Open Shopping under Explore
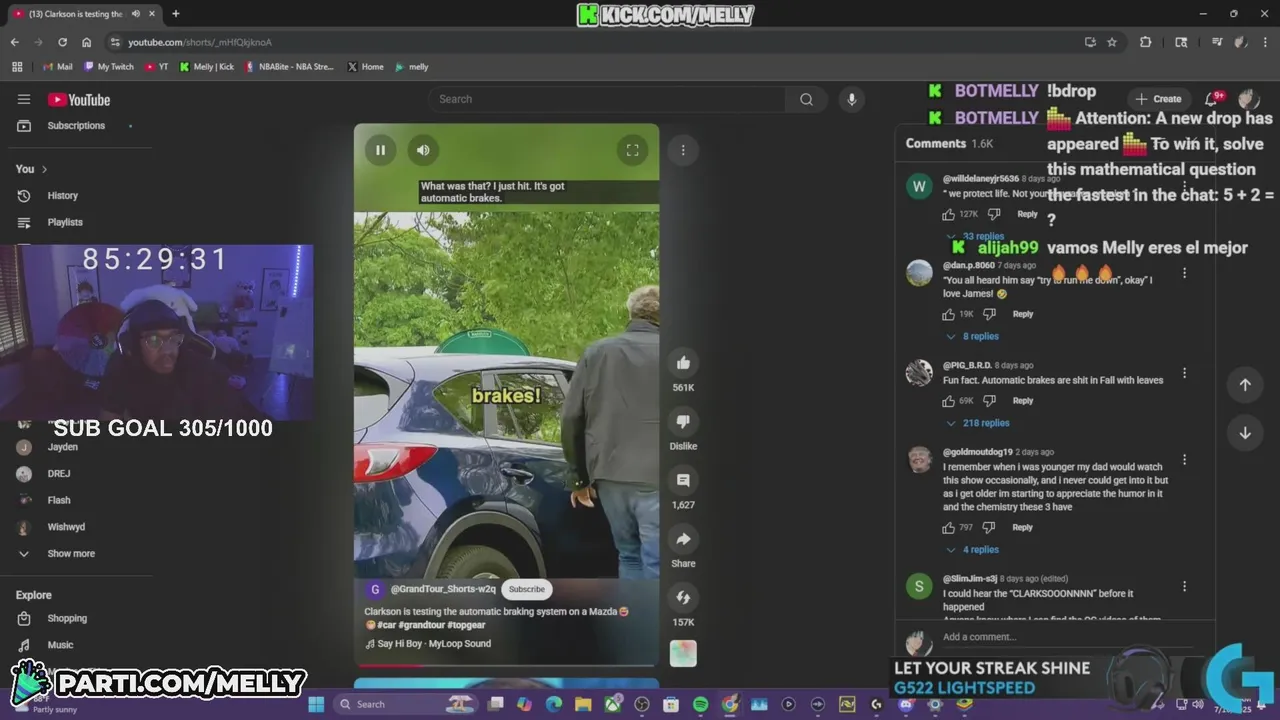The image size is (1280, 720). point(67,618)
